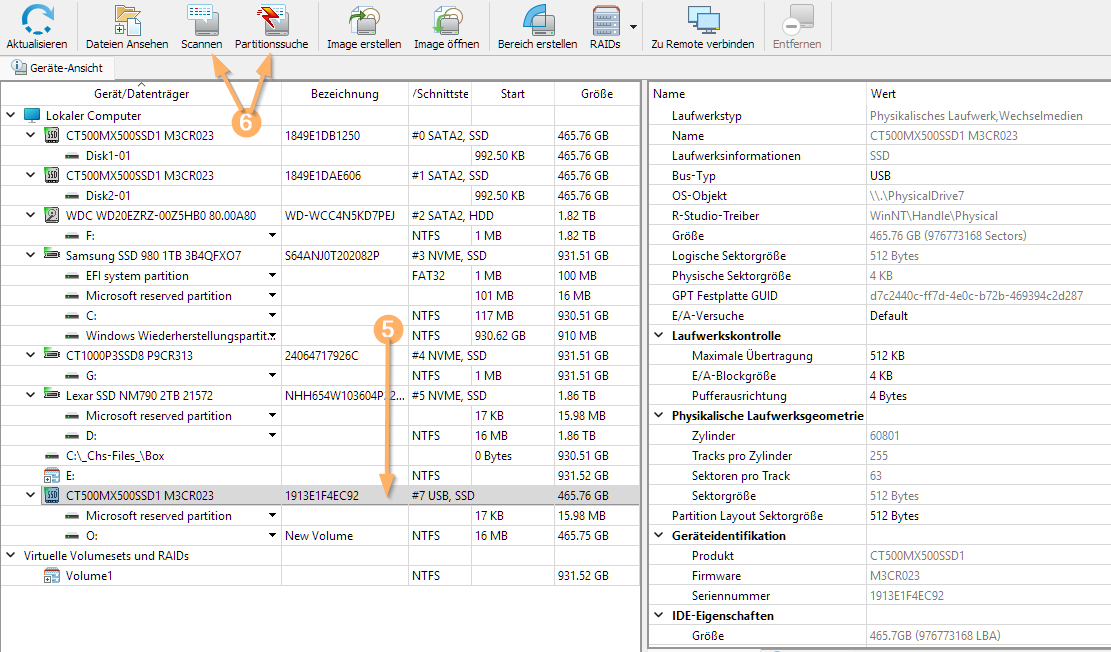The image size is (1111, 652).
Task: Click the Volume1 virtual volume icon
Action: coord(52,575)
